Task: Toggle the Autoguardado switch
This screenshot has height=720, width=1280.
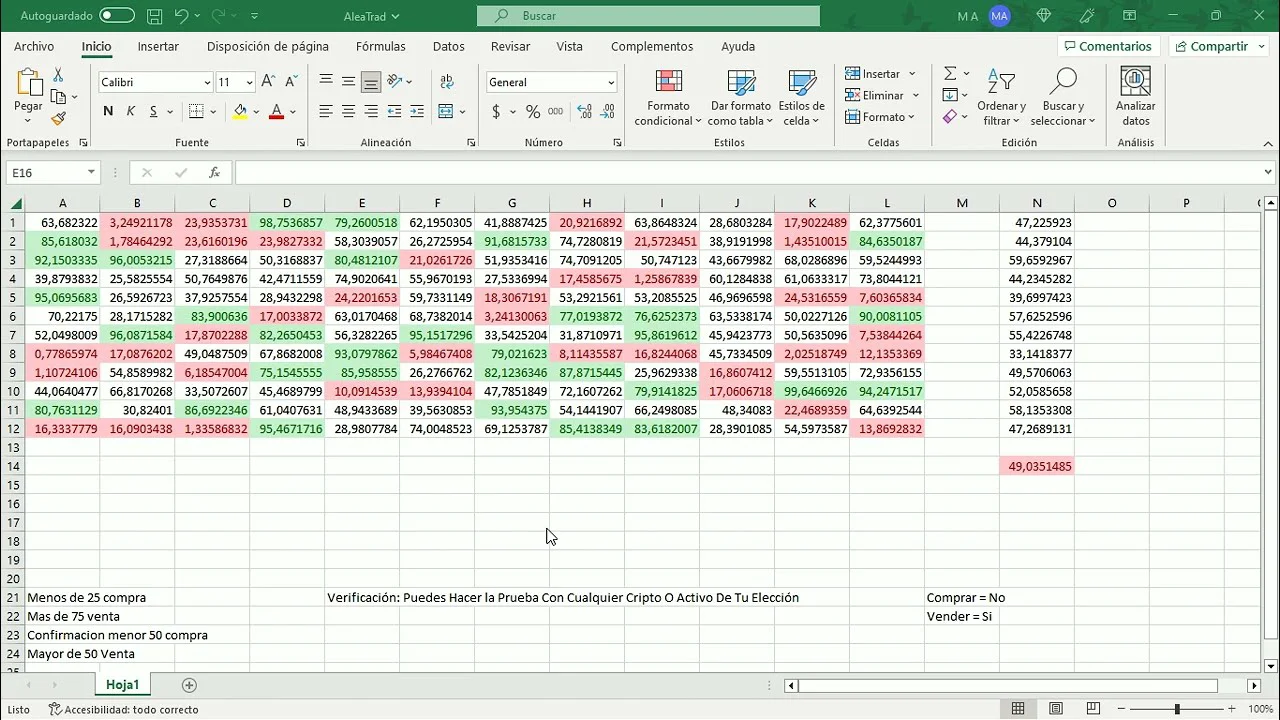Action: (x=117, y=16)
